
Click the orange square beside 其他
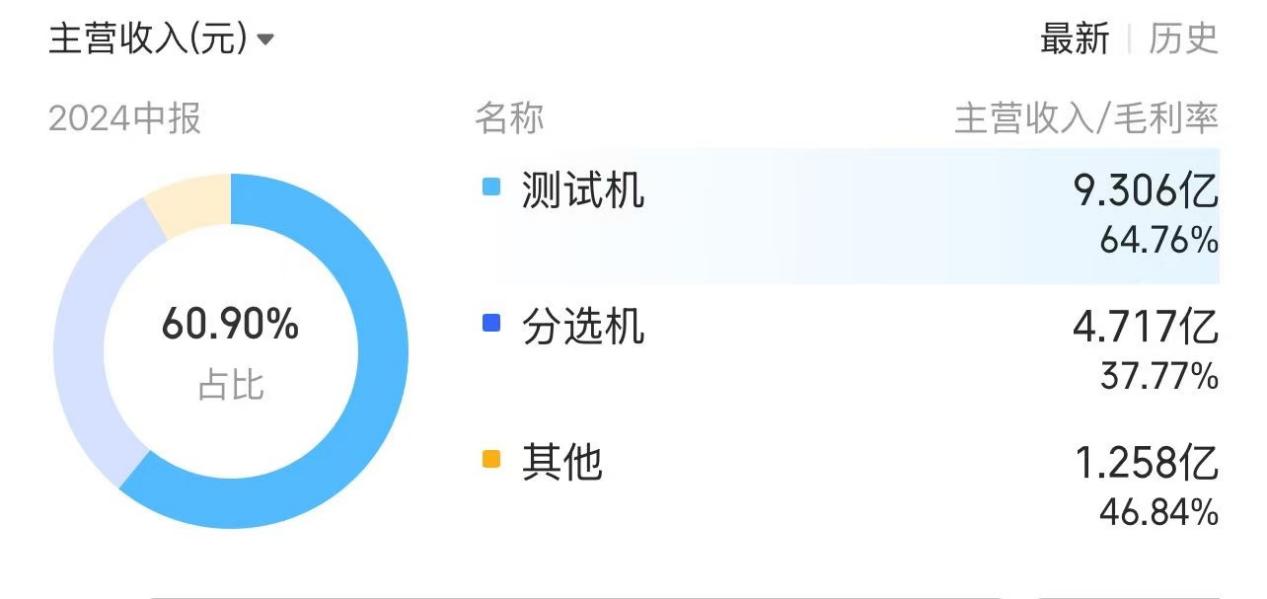[490, 460]
